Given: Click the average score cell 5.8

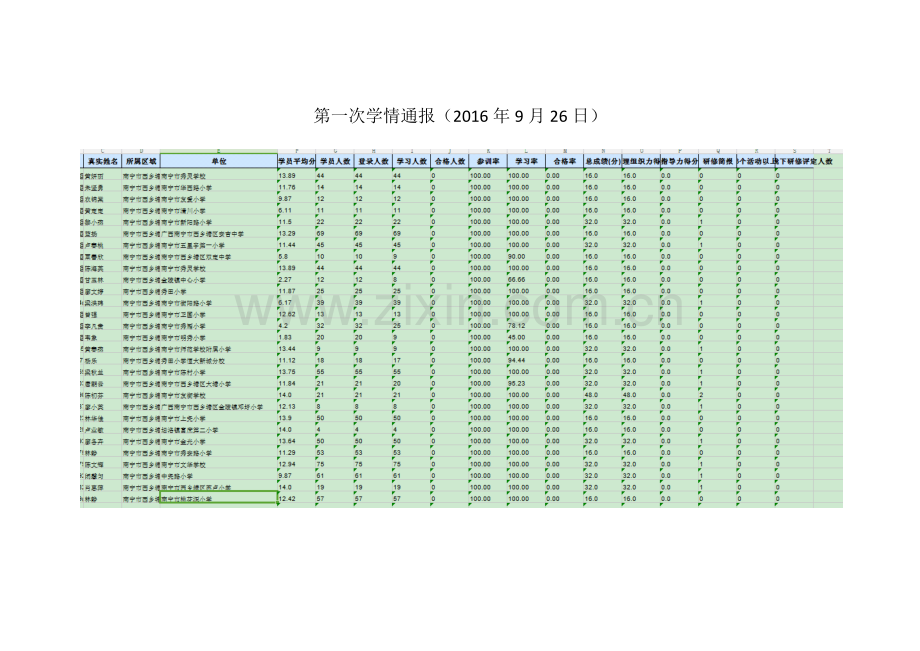Looking at the screenshot, I should click(296, 257).
